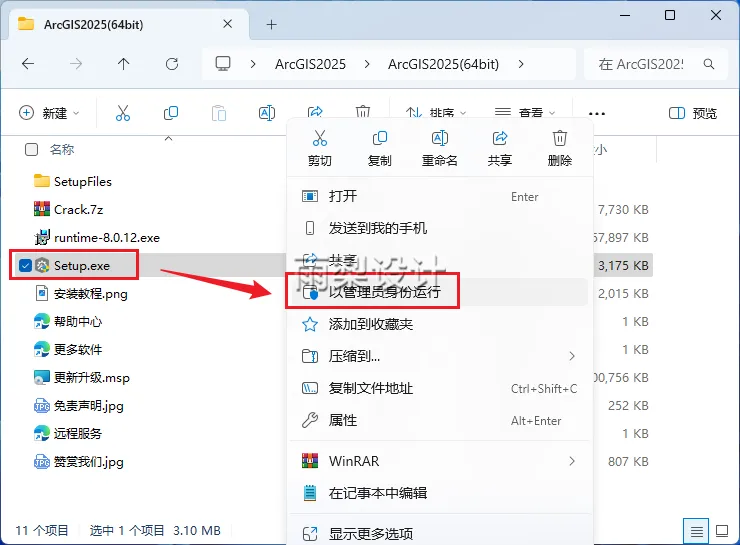
Task: Open the 排序 sort dropdown
Action: pyautogui.click(x=436, y=112)
